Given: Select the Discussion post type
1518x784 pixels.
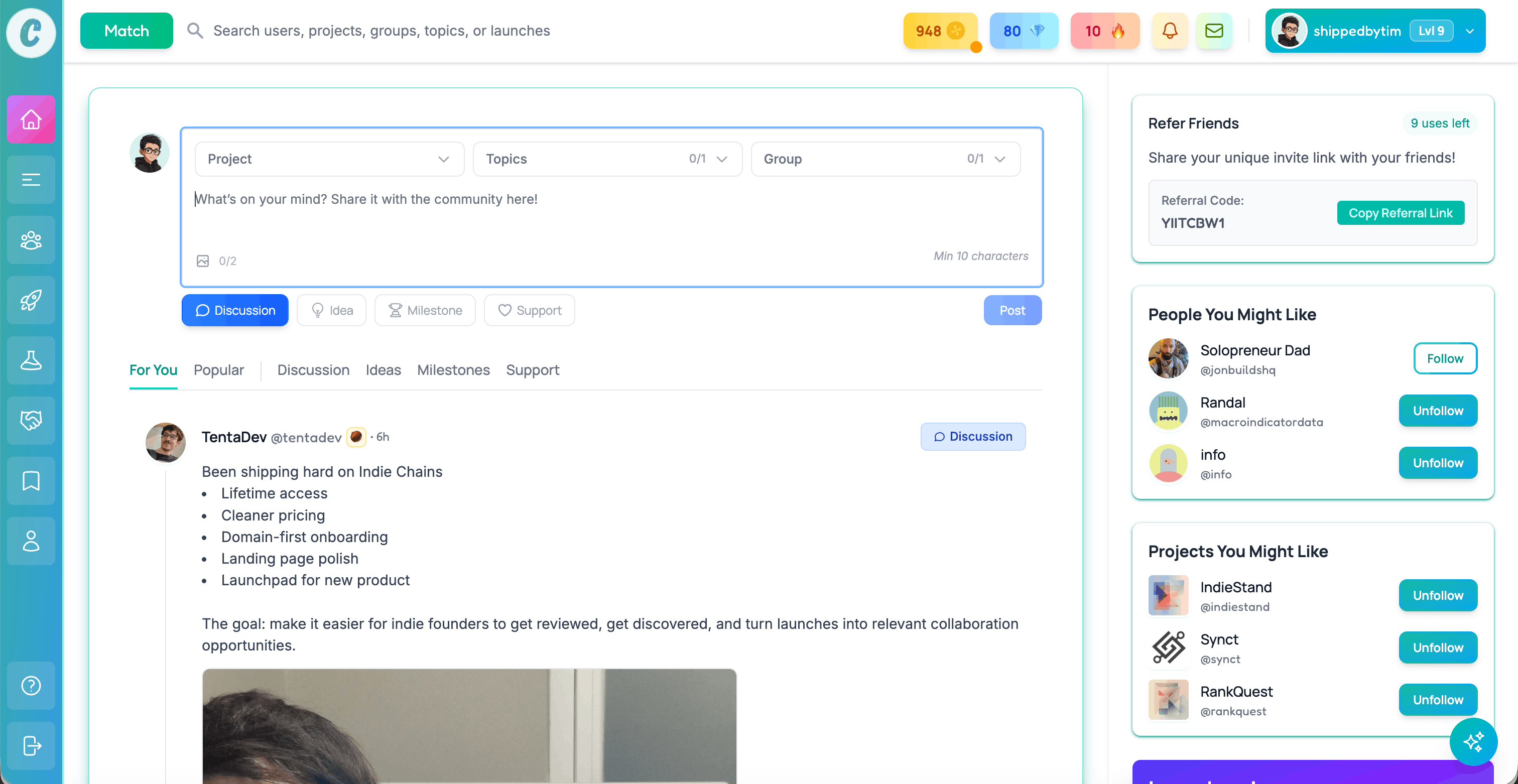Looking at the screenshot, I should point(235,310).
